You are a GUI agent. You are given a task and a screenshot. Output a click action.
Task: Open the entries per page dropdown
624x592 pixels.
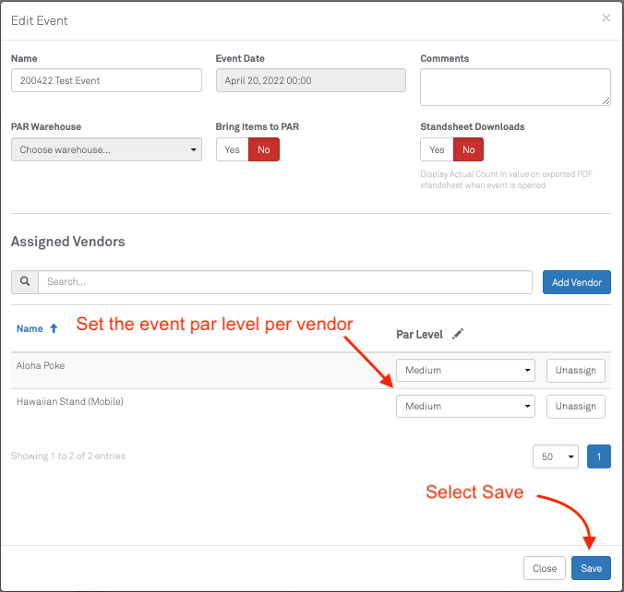pos(555,456)
